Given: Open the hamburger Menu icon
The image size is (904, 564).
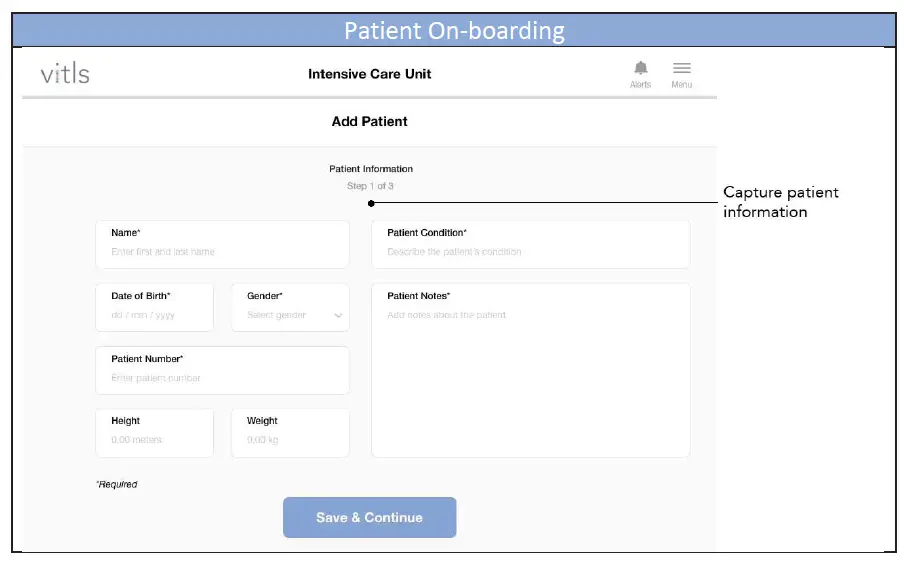Looking at the screenshot, I should click(681, 69).
